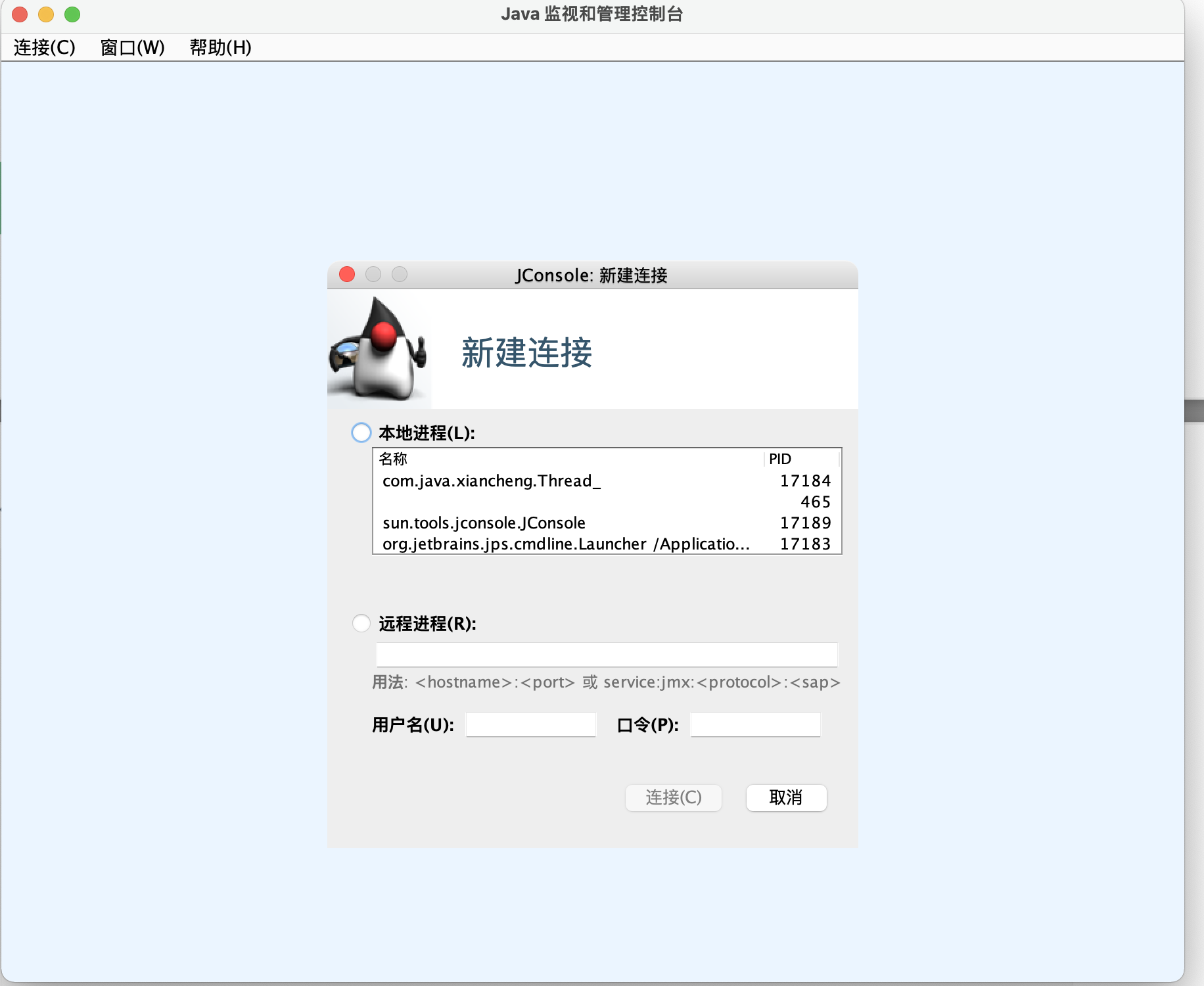Image resolution: width=1204 pixels, height=986 pixels.
Task: Focus the remote process address field
Action: [x=607, y=654]
